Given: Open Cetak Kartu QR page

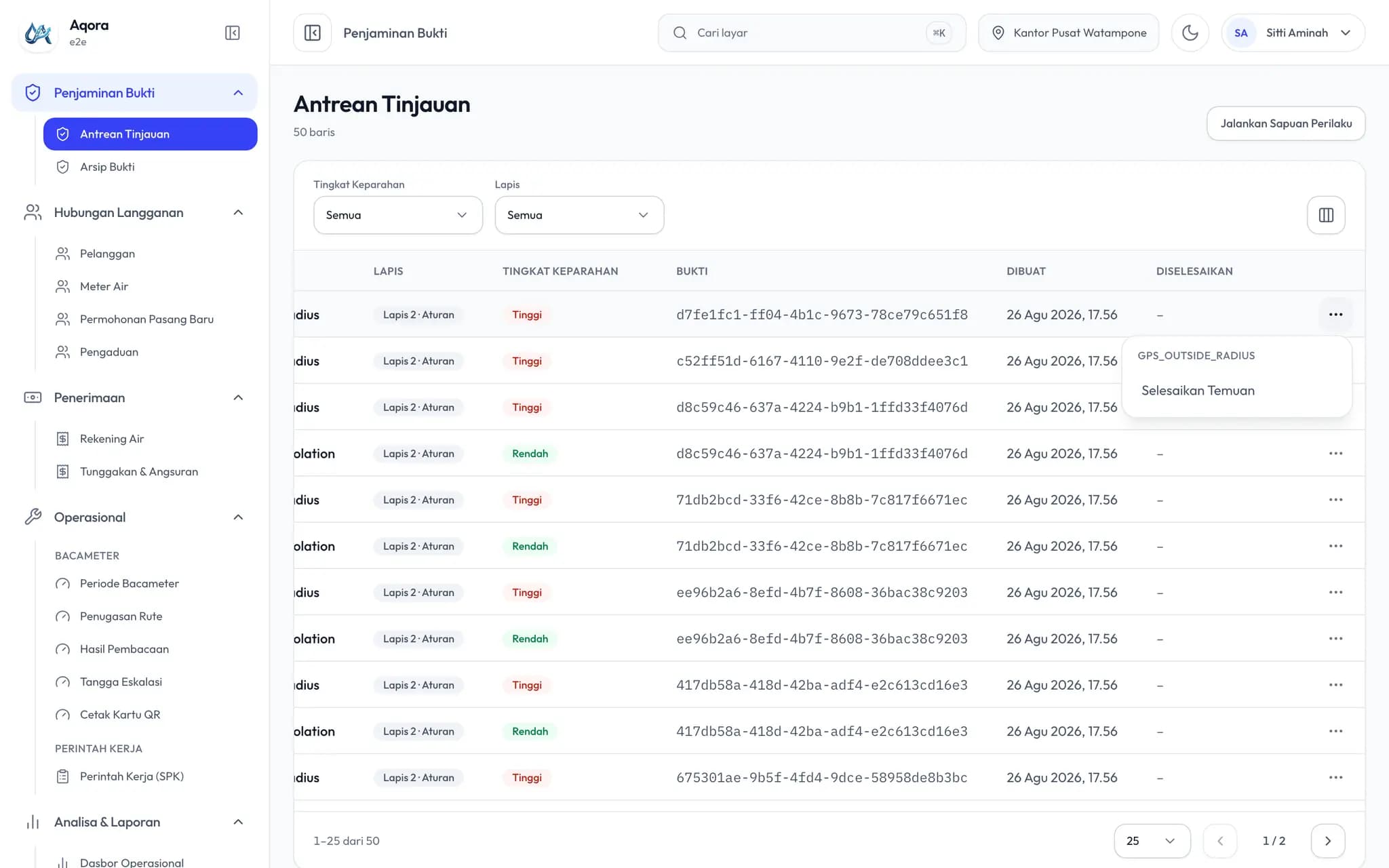Looking at the screenshot, I should [x=150, y=715].
